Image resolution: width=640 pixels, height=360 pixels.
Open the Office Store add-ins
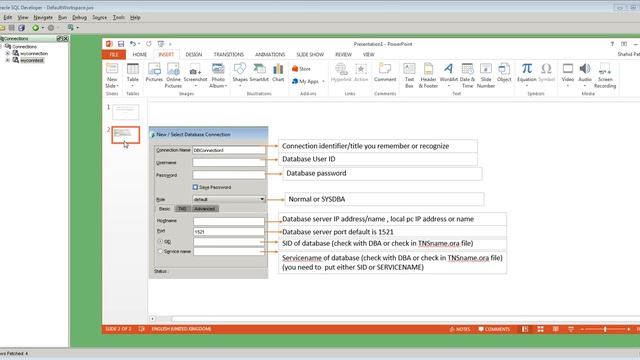pyautogui.click(x=301, y=69)
